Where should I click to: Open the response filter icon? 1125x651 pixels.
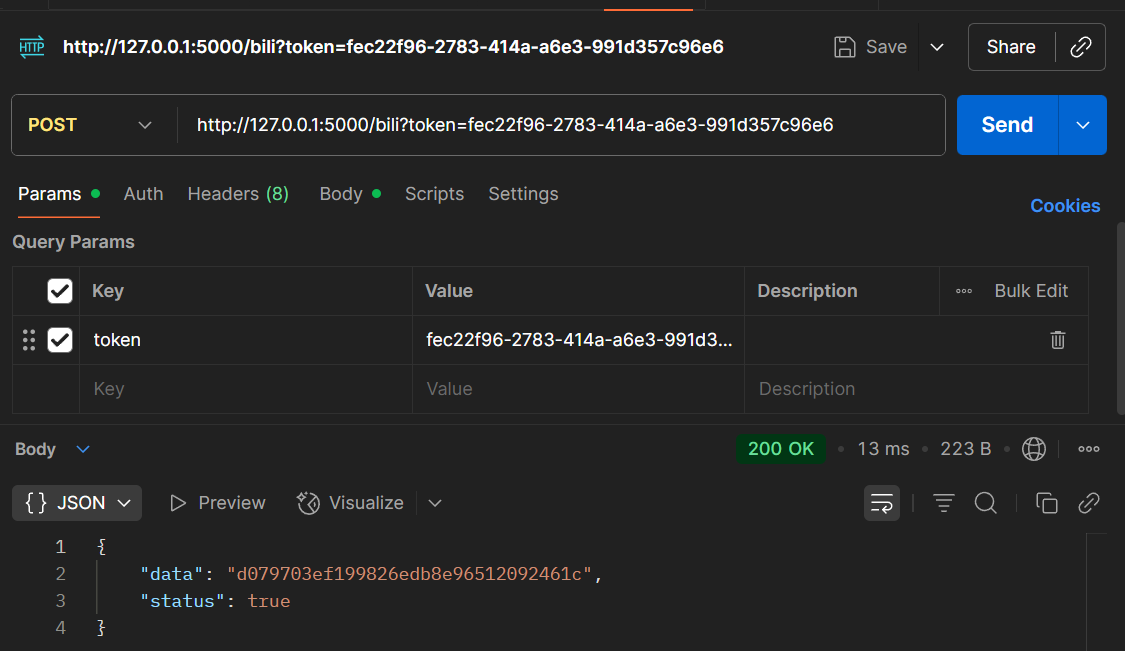(943, 503)
